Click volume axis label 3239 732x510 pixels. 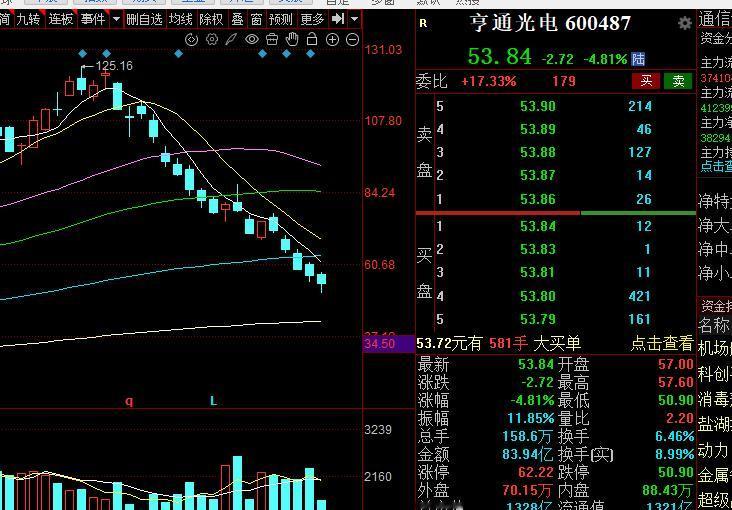[x=379, y=430]
